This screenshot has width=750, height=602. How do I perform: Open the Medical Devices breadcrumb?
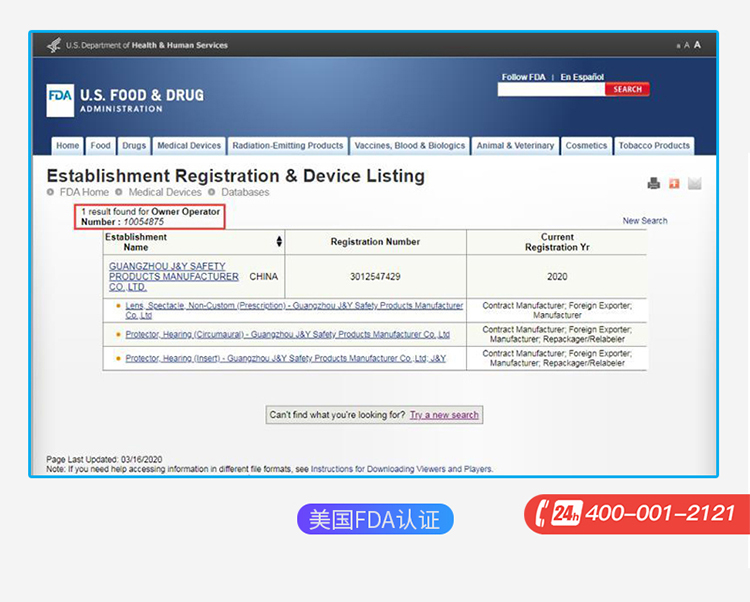click(165, 192)
